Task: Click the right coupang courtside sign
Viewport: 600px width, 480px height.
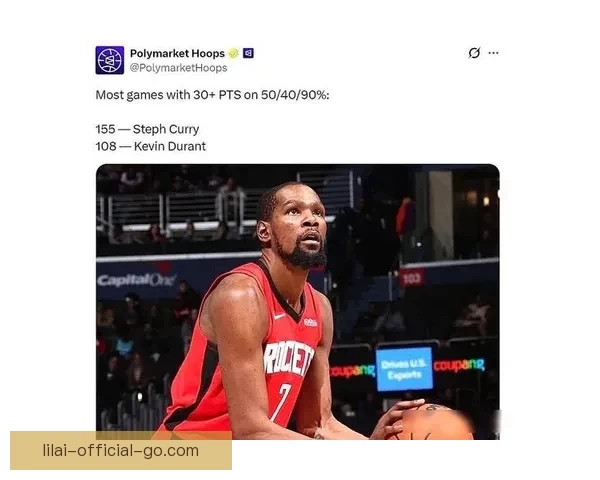Action: [x=459, y=364]
